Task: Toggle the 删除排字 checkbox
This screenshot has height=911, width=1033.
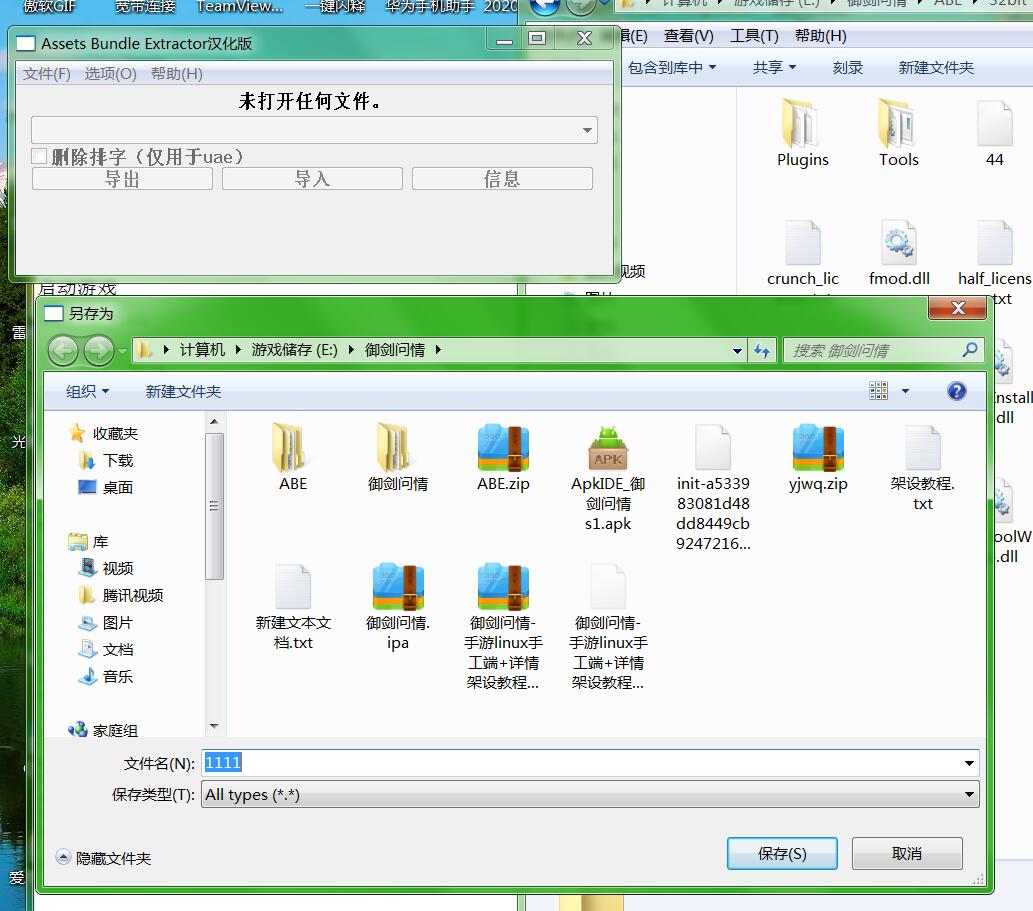Action: 40,156
